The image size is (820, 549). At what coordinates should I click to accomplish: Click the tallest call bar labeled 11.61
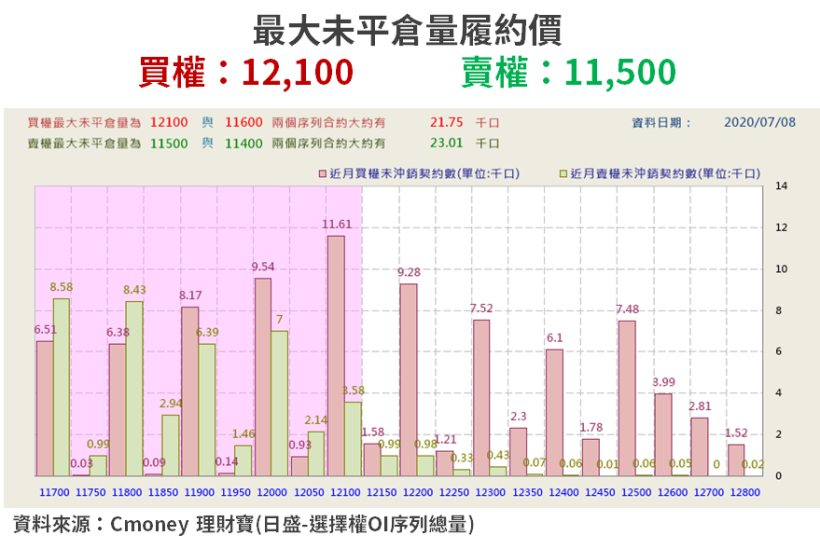336,356
